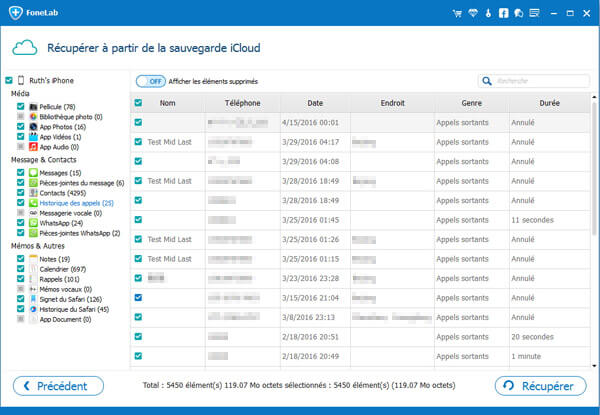Click the Bibliothèque photo icon
600x415 pixels.
33,117
